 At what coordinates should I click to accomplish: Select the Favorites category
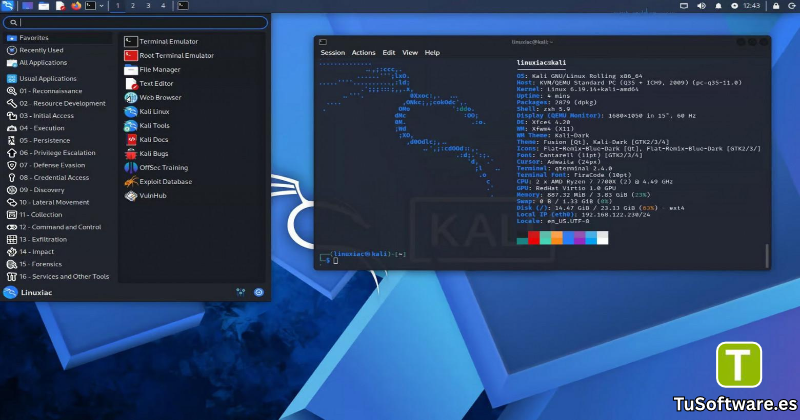coord(59,38)
